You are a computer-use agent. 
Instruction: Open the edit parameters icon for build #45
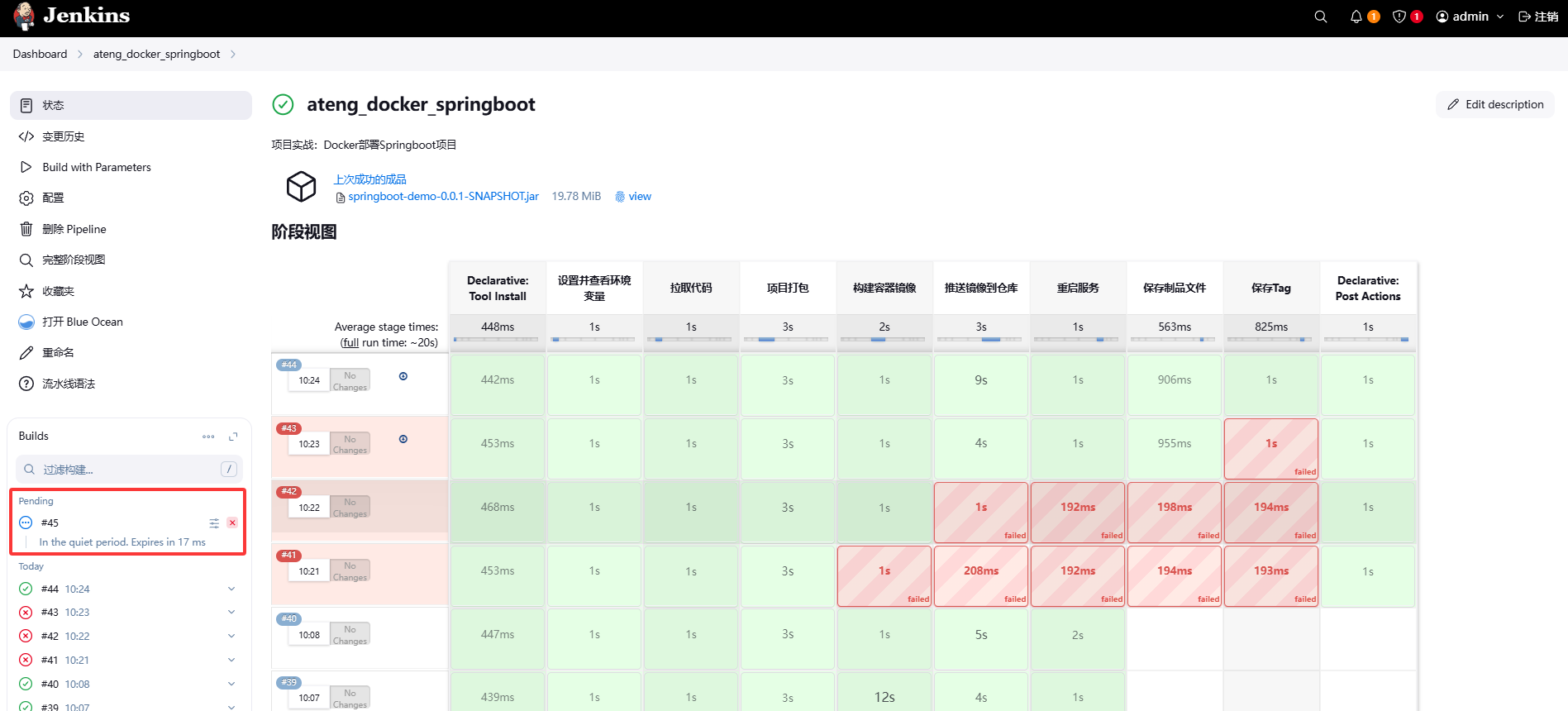pos(214,523)
